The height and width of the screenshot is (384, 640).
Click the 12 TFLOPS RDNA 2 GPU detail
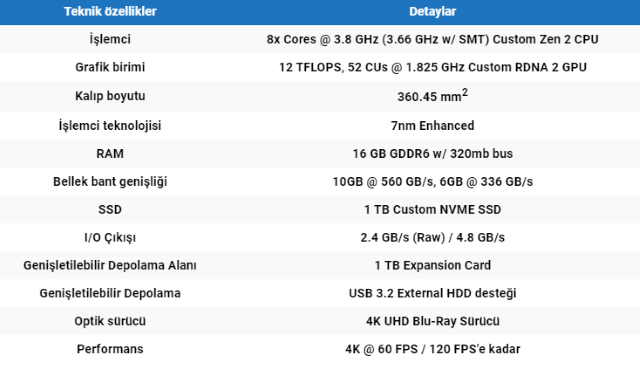(432, 67)
